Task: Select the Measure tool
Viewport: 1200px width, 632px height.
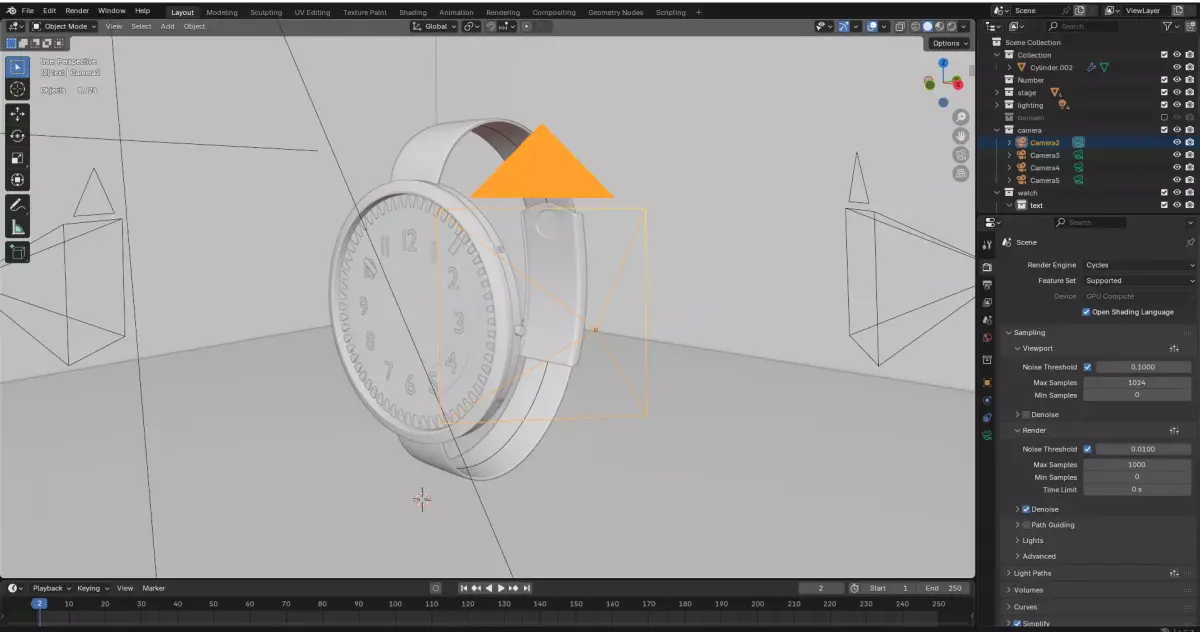Action: [x=17, y=227]
